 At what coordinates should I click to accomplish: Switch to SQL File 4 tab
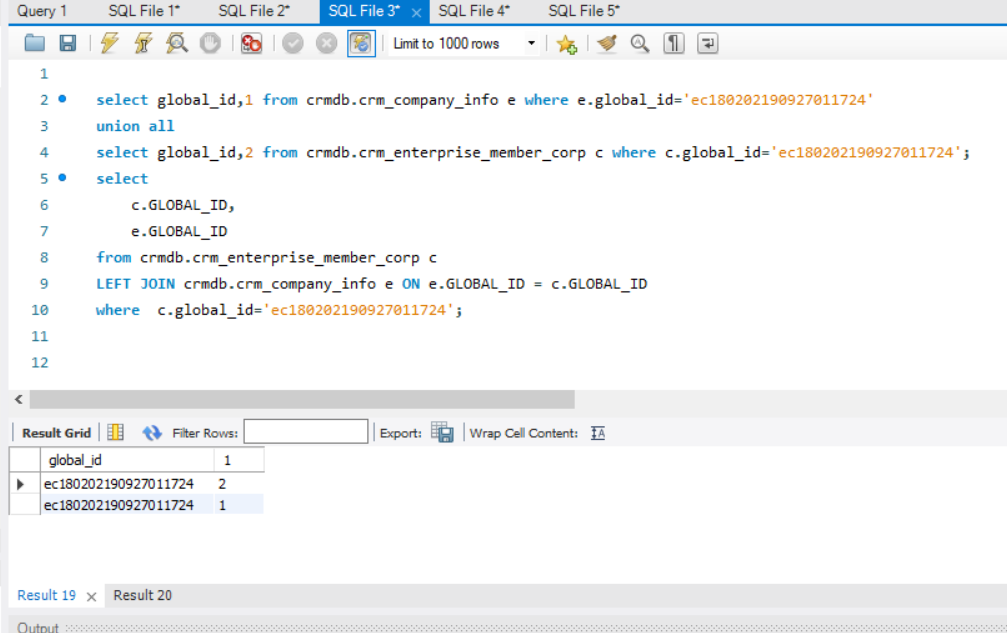(474, 11)
